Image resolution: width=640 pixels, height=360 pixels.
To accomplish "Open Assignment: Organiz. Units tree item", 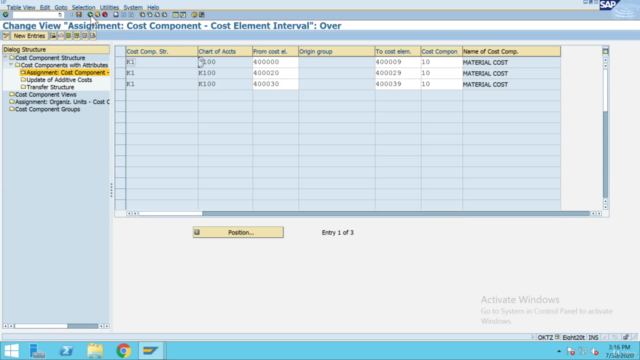I will click(62, 102).
